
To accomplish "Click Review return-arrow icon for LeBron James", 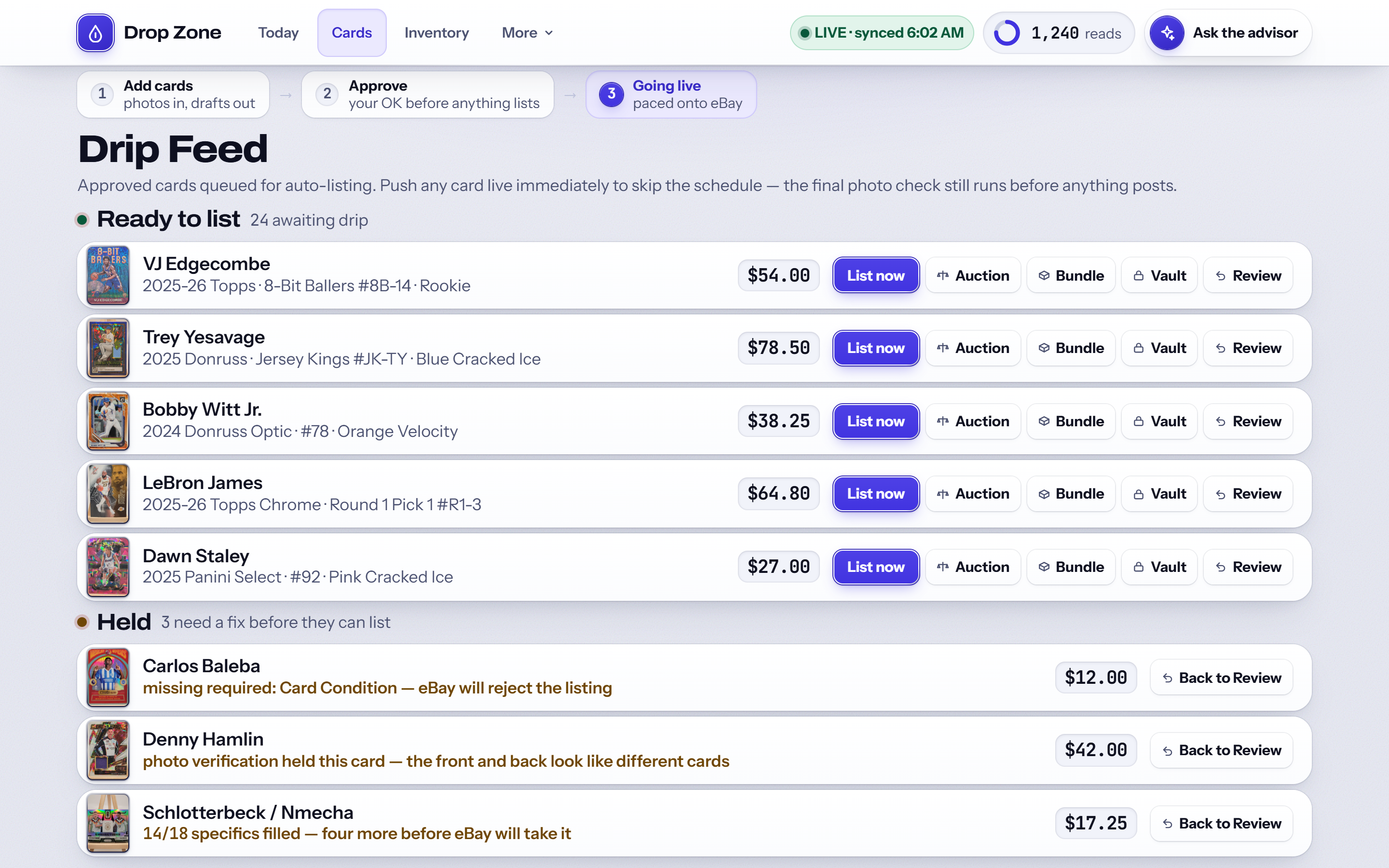I will pos(1221,494).
